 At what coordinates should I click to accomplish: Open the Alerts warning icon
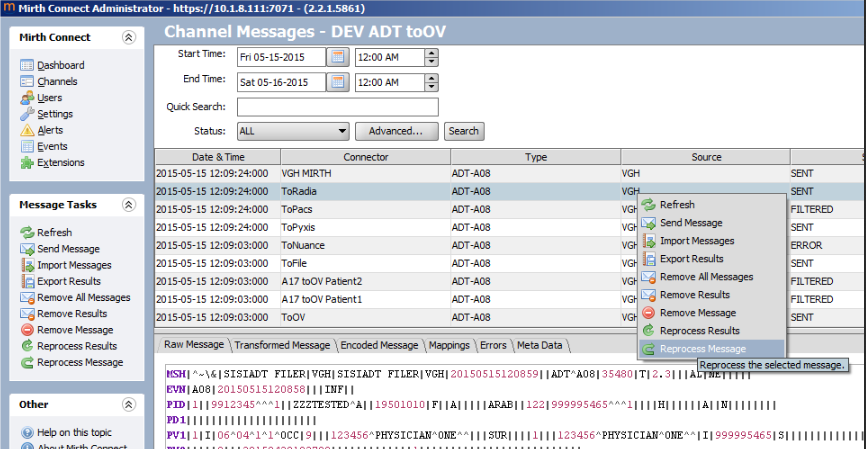pyautogui.click(x=27, y=130)
